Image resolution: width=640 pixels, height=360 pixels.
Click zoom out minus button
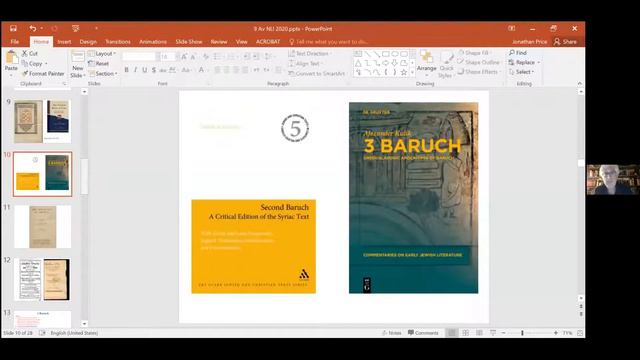[x=503, y=333]
